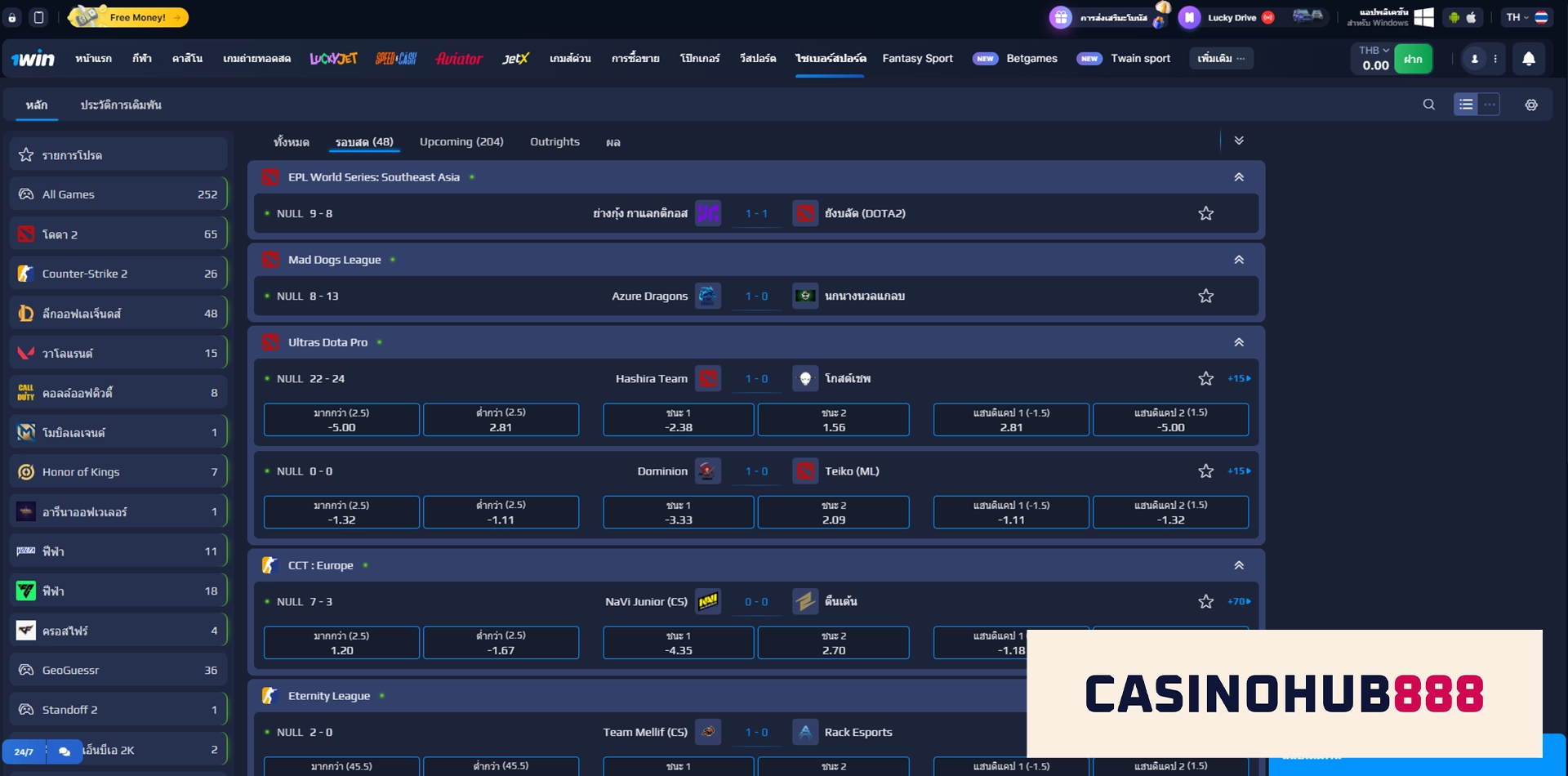Select the รอบสด (48) live tab
Image resolution: width=1568 pixels, height=776 pixels.
click(x=364, y=142)
